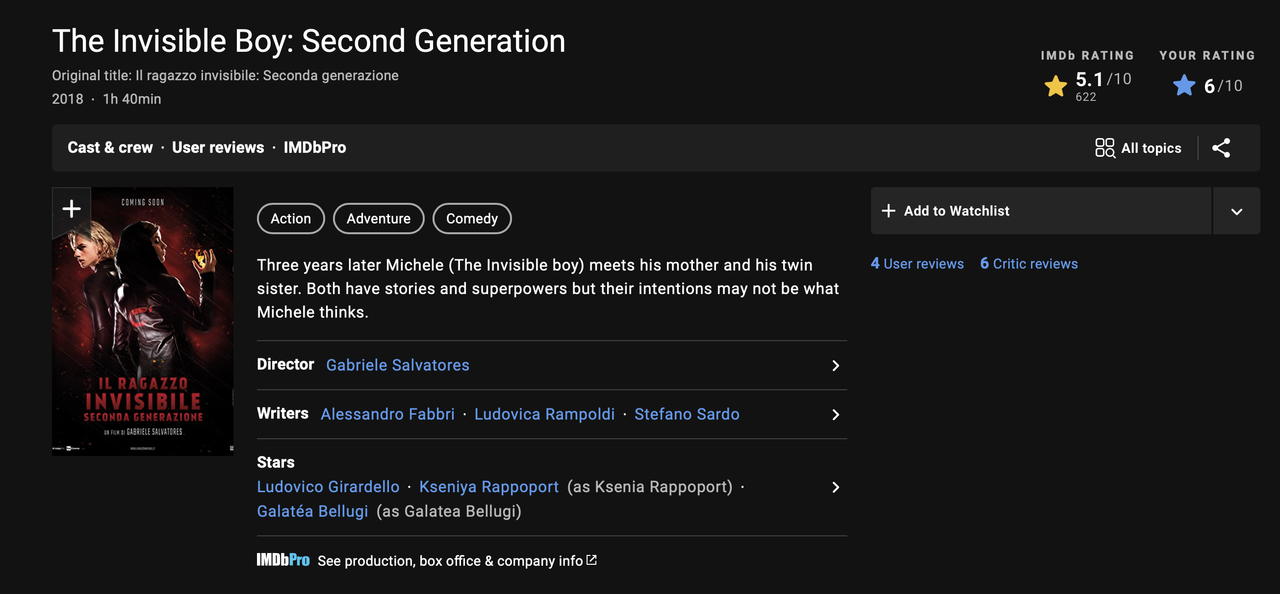This screenshot has width=1280, height=594.
Task: Select the Action genre chip
Action: click(x=291, y=219)
